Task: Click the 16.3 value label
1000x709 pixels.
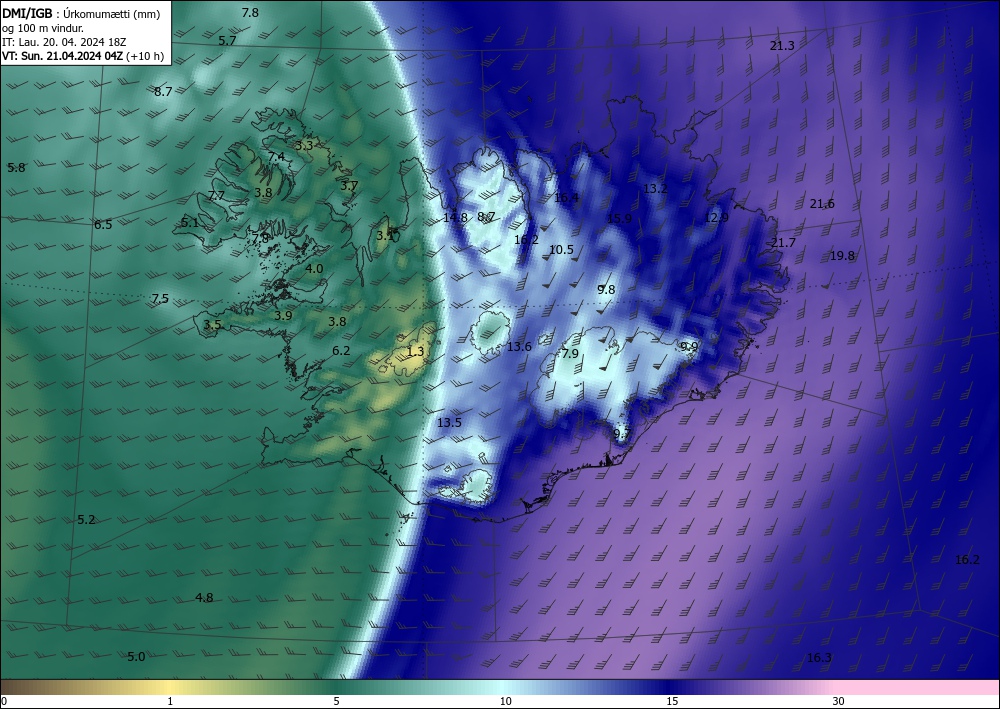Action: [x=819, y=658]
